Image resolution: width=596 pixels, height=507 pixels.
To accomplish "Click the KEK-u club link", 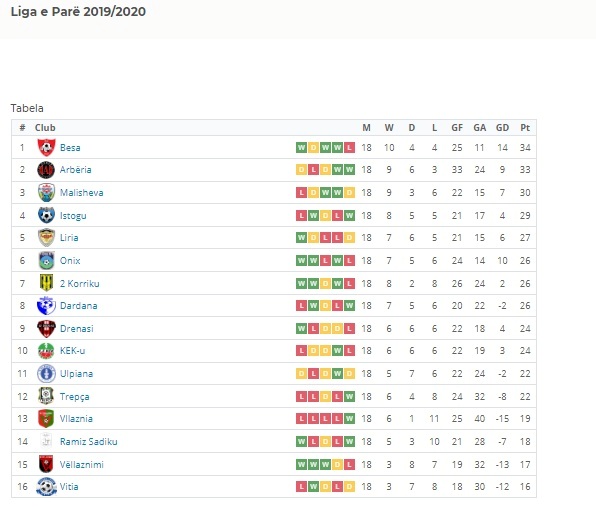I will [x=72, y=350].
